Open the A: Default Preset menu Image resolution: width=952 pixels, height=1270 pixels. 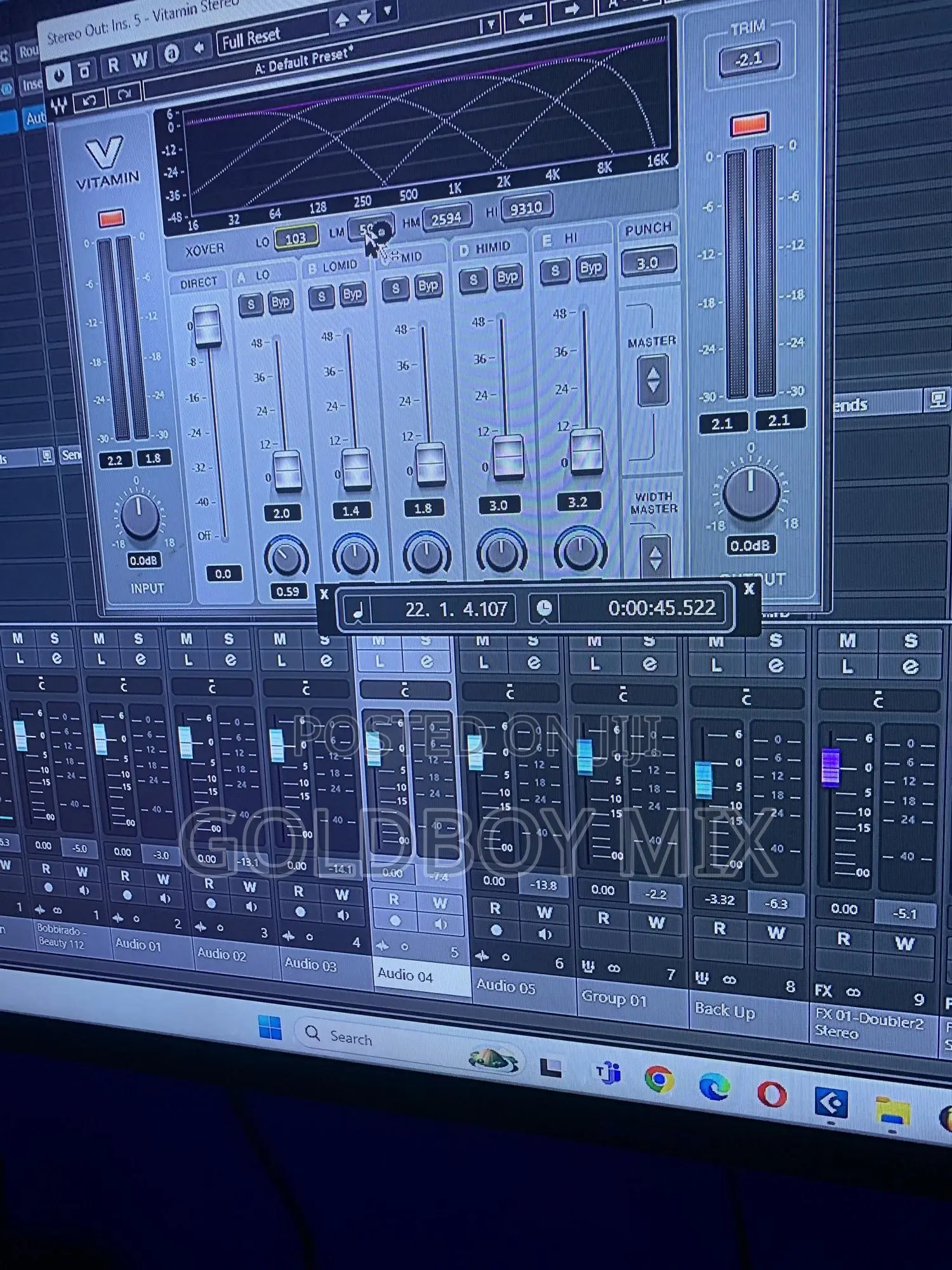pyautogui.click(x=305, y=61)
